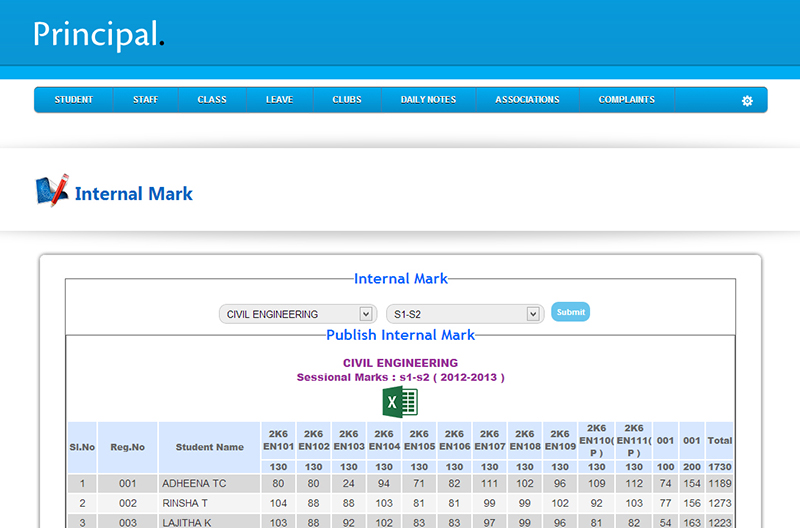Open the DAILY NOTES menu

coord(428,100)
